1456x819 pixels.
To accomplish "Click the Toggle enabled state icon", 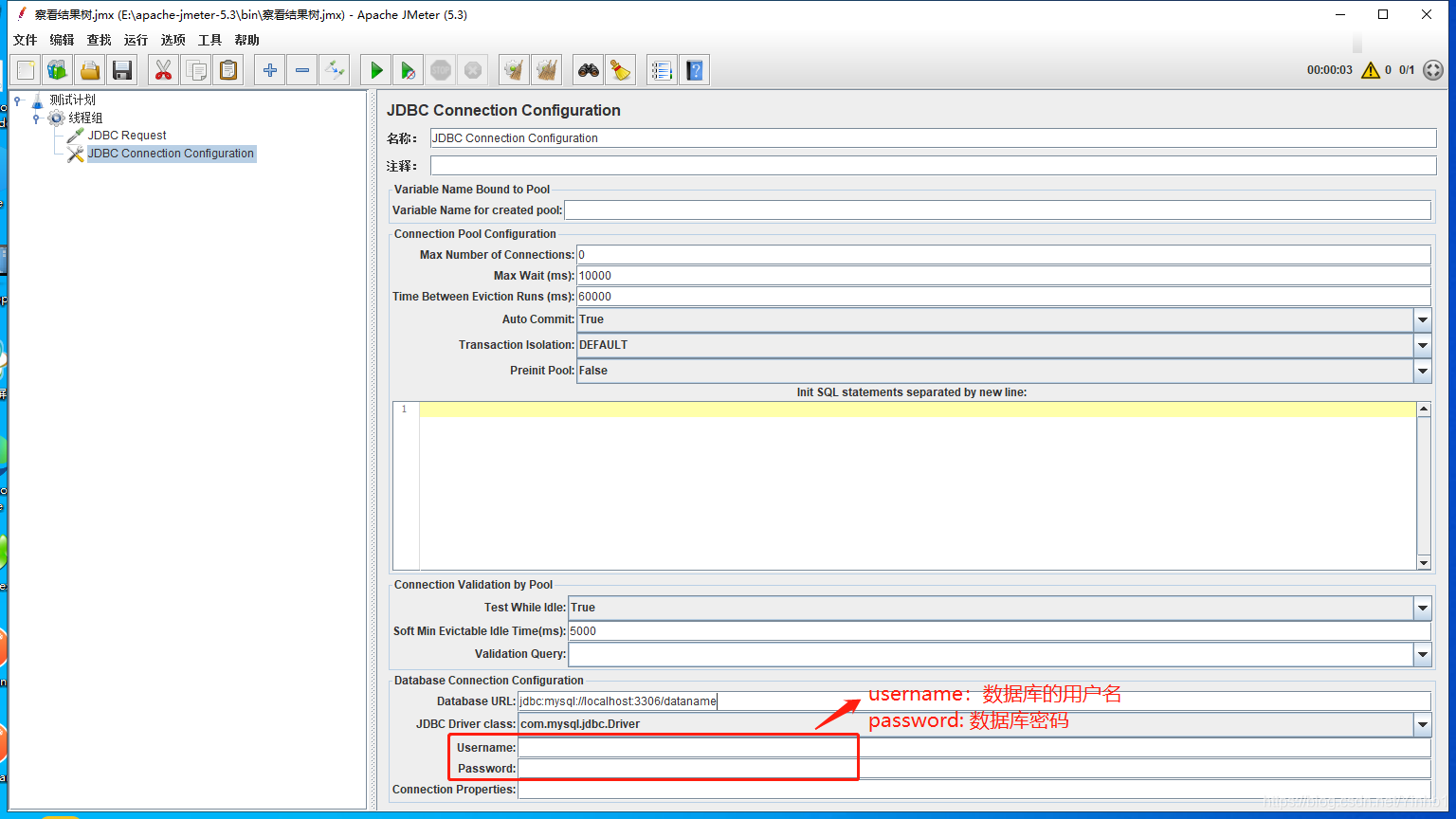I will tap(335, 70).
